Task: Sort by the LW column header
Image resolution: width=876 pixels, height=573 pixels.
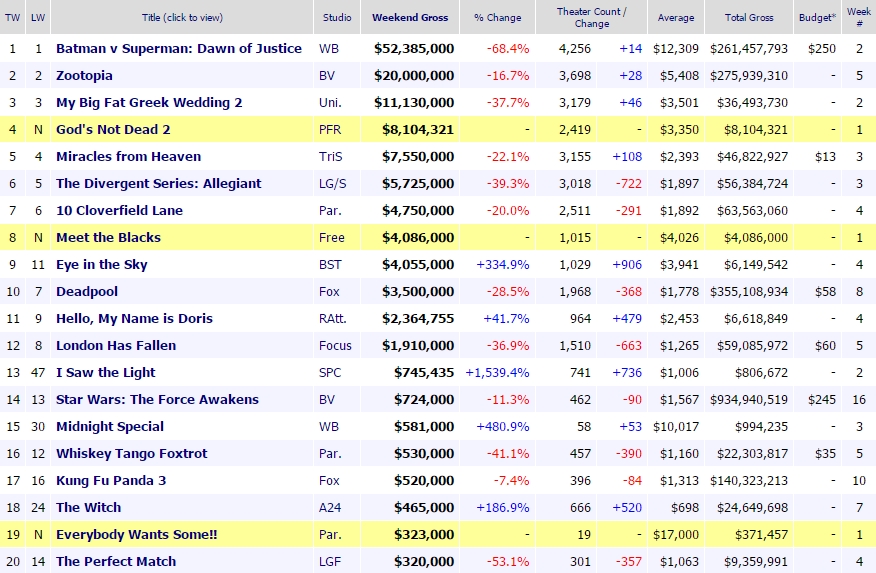Action: 38,17
